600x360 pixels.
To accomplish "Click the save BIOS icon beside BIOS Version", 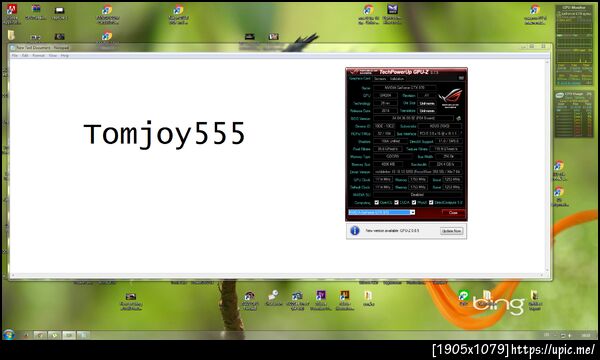I will [x=458, y=118].
